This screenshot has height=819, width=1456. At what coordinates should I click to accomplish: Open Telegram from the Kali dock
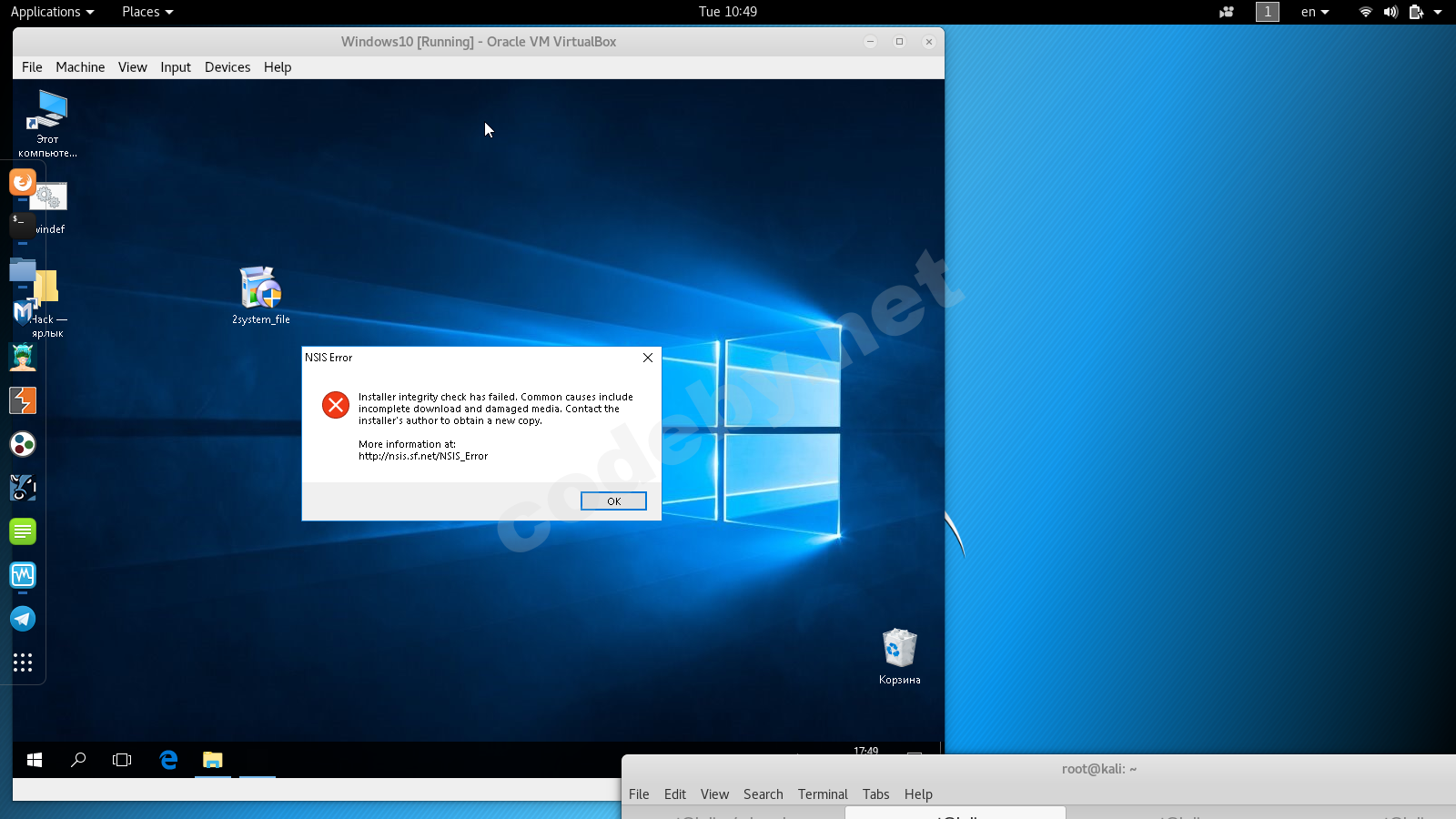(x=23, y=619)
